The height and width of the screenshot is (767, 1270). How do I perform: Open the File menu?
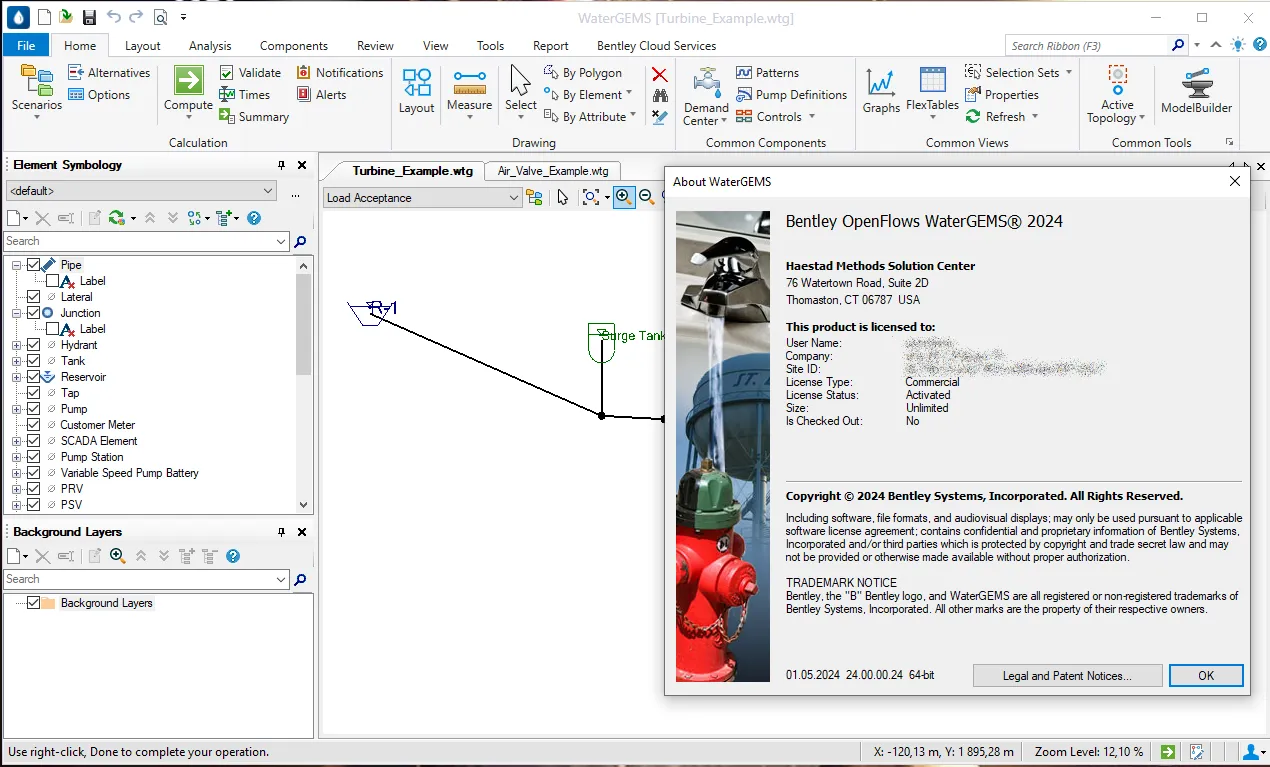[26, 45]
